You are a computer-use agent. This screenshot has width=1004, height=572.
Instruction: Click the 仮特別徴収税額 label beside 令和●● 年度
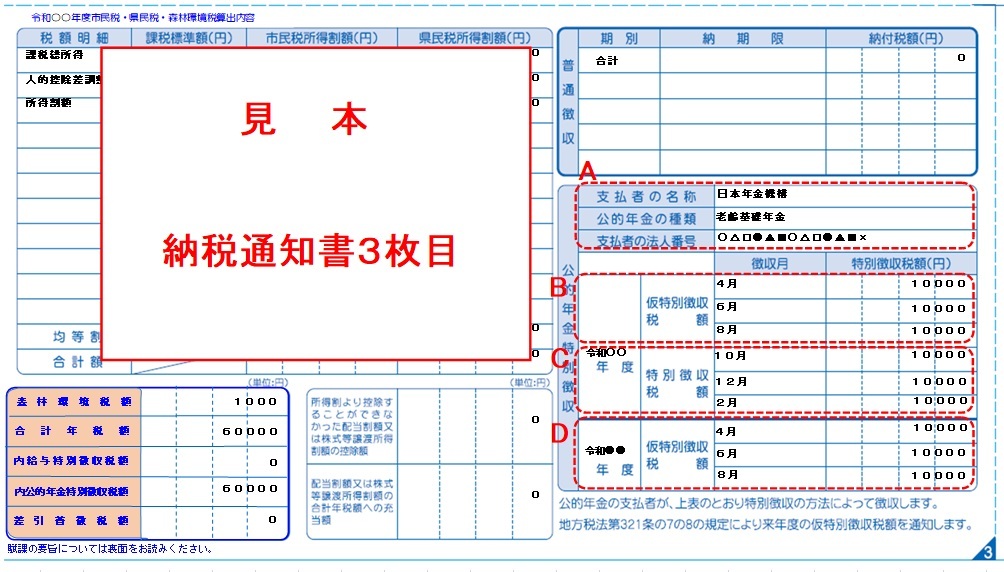tap(677, 455)
